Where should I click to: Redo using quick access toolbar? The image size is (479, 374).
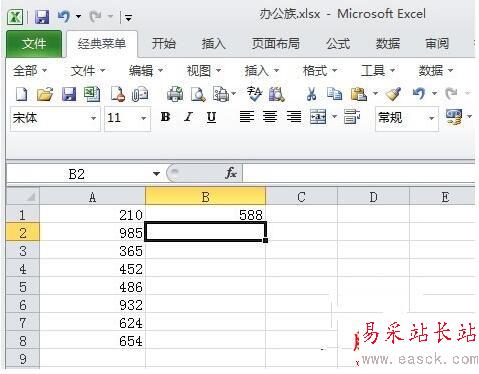95,16
